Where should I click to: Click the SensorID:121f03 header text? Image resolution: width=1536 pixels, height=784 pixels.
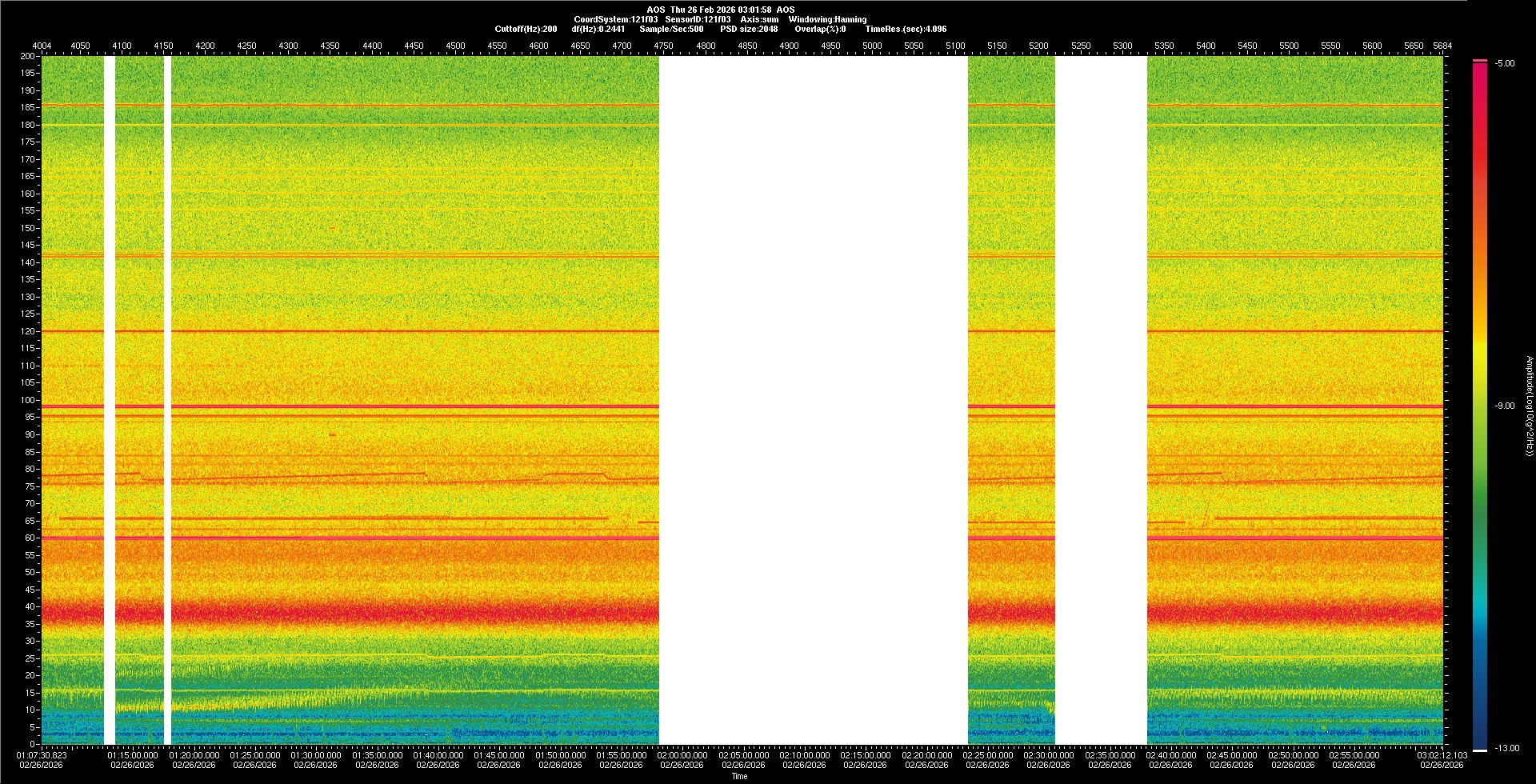[698, 19]
